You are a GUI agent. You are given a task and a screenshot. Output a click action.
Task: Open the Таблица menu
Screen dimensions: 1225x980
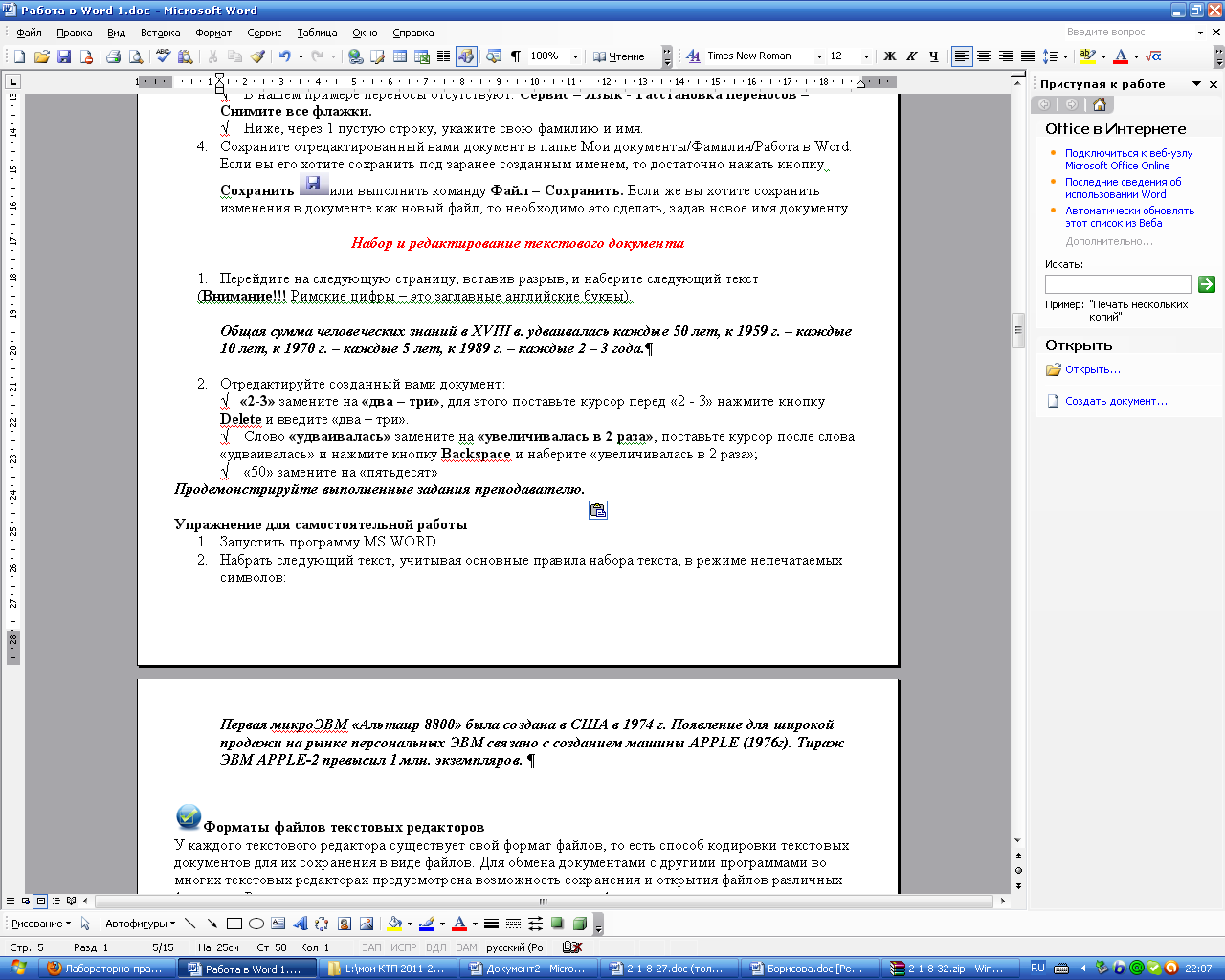click(x=317, y=33)
